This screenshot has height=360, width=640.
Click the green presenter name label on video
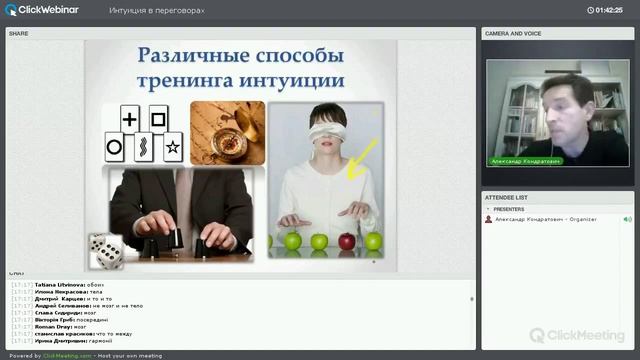[x=525, y=162]
